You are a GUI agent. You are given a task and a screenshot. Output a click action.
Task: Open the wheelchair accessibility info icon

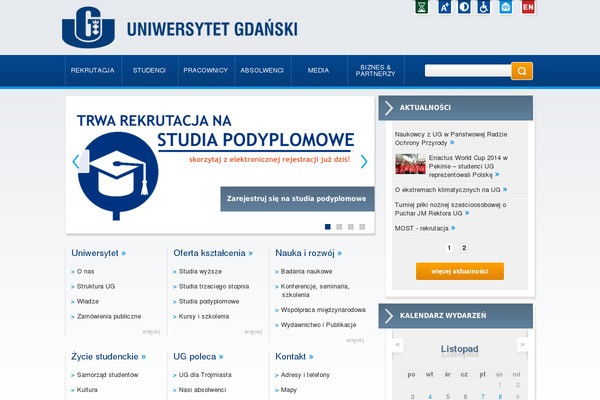point(484,7)
